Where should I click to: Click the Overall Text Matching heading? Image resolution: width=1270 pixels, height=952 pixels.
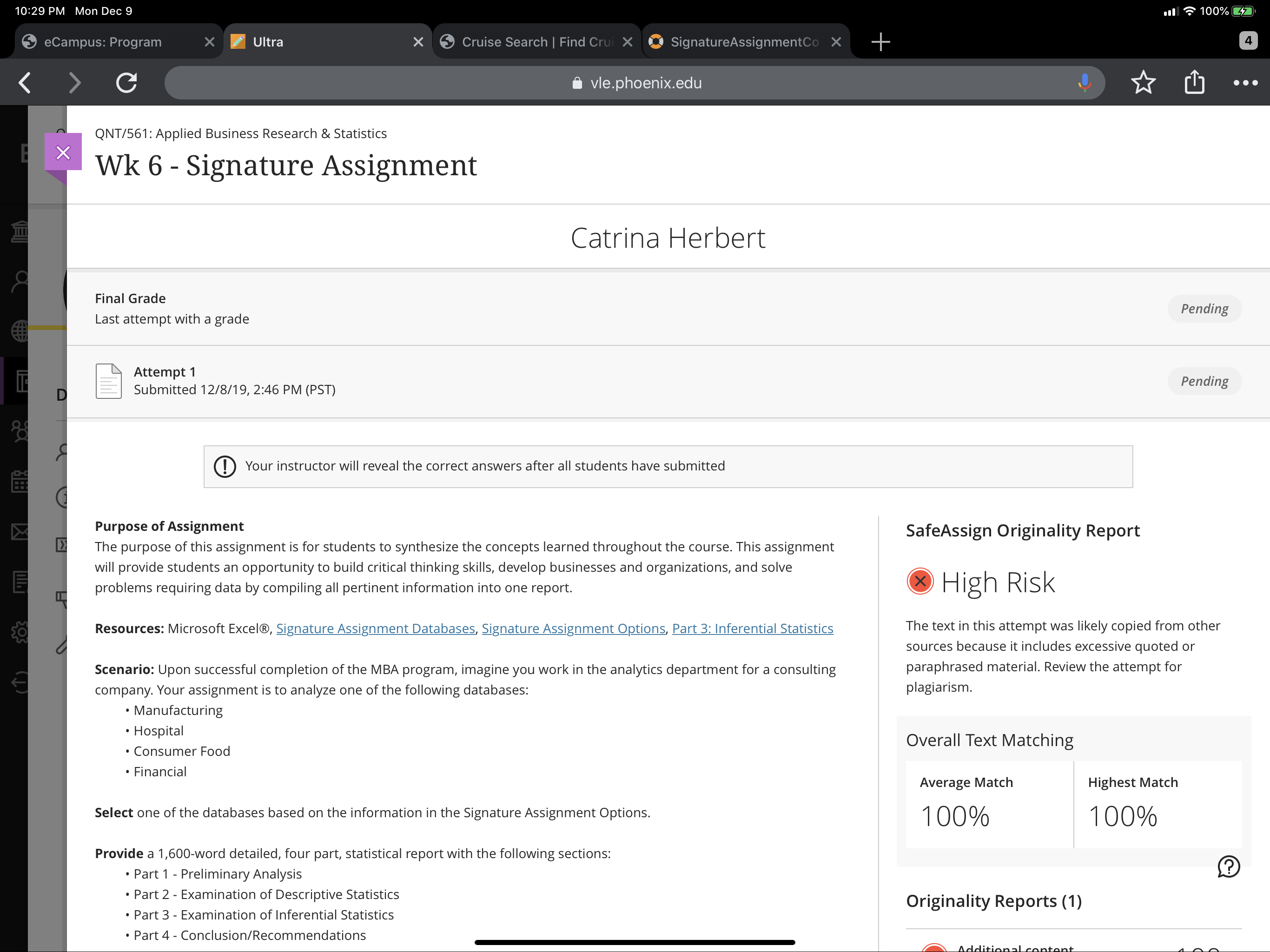point(989,740)
